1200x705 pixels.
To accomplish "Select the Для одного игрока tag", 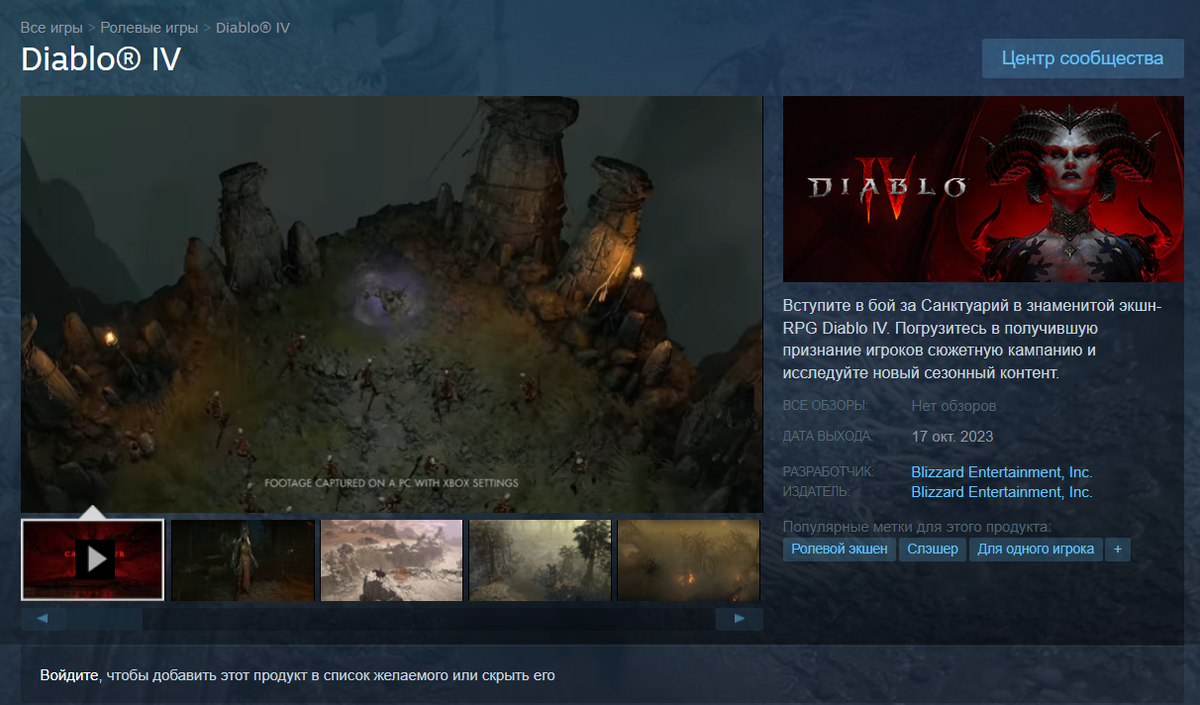I will point(1035,549).
